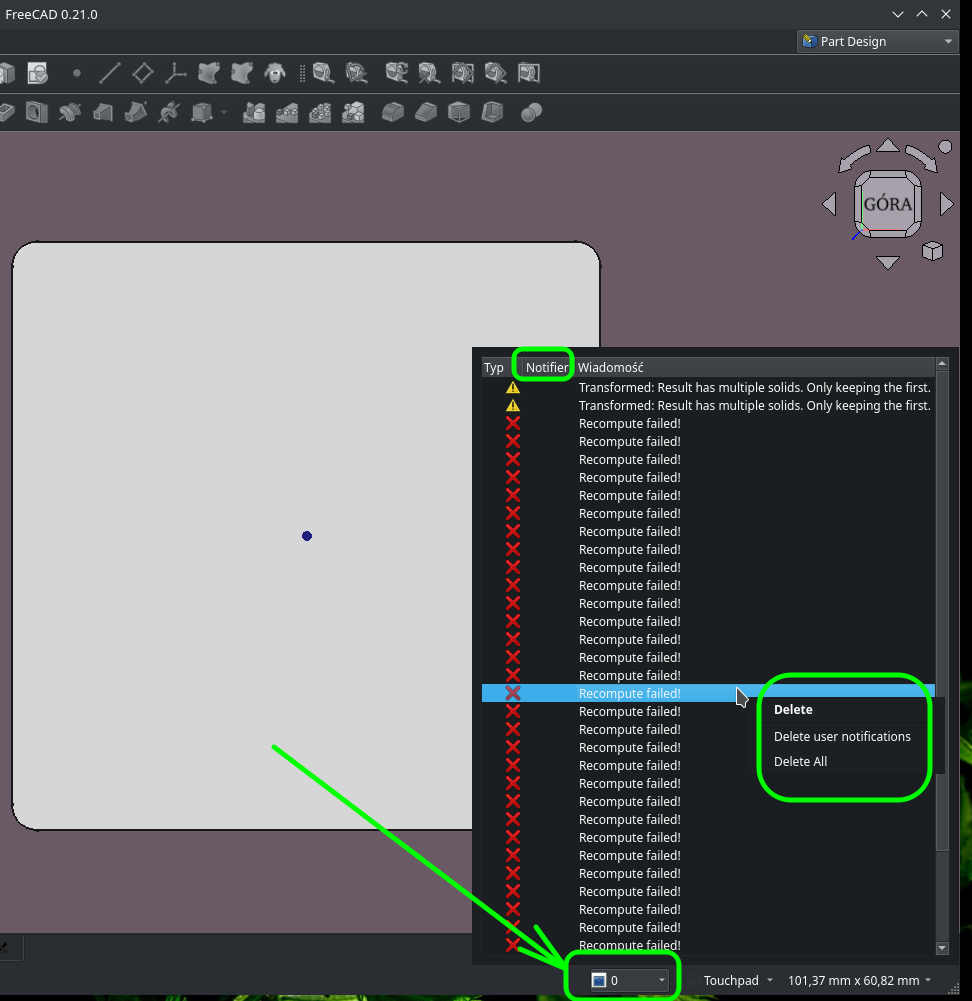Open the Mirrored transformation tool
972x1001 pixels.
253,112
